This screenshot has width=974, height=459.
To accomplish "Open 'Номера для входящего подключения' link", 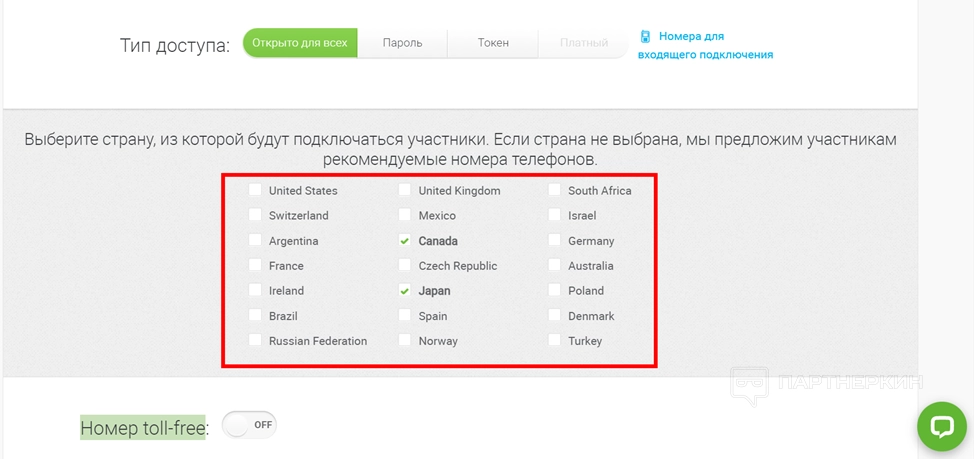I will pos(705,45).
